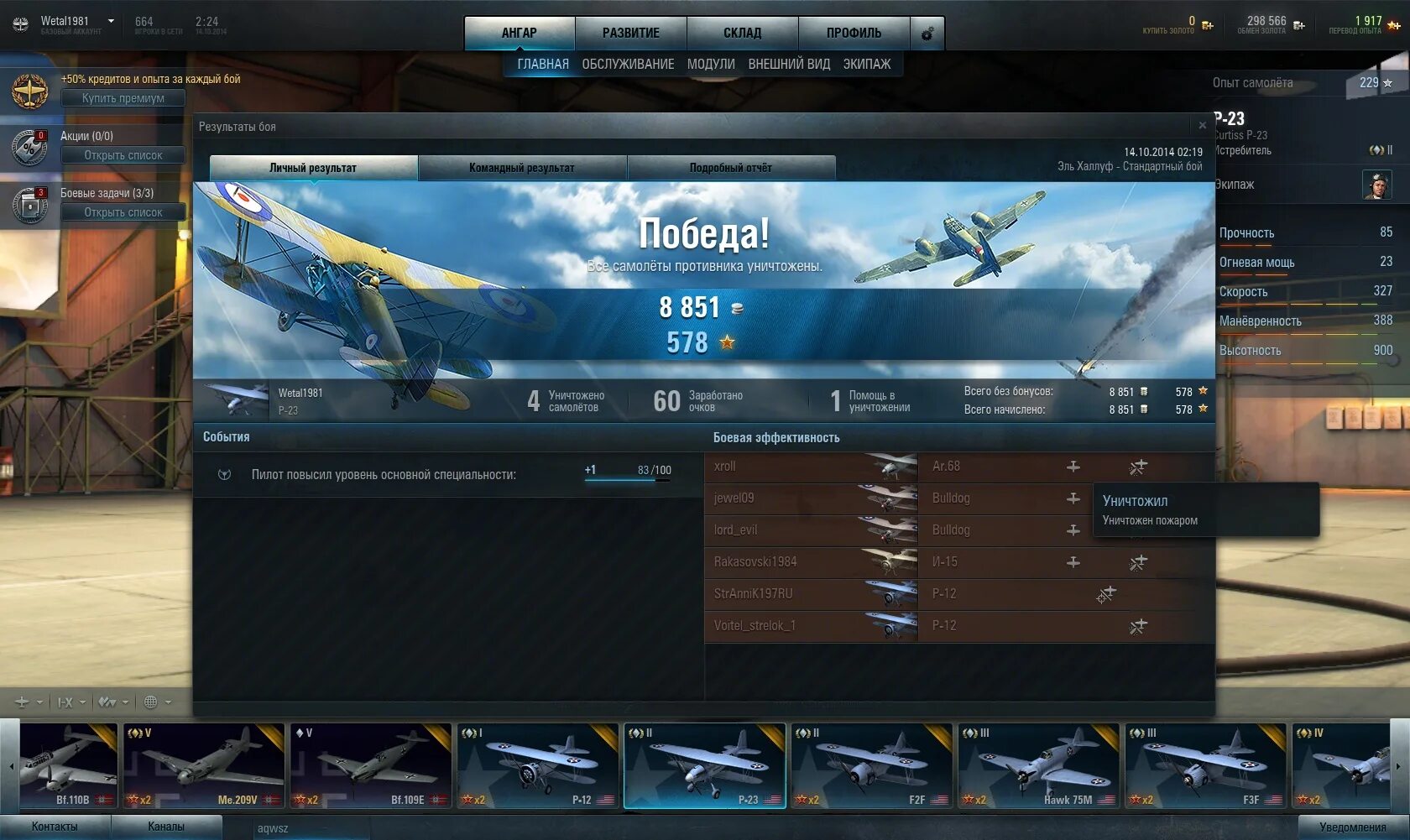Click the premium account emblem icon
The height and width of the screenshot is (840, 1410).
point(29,91)
